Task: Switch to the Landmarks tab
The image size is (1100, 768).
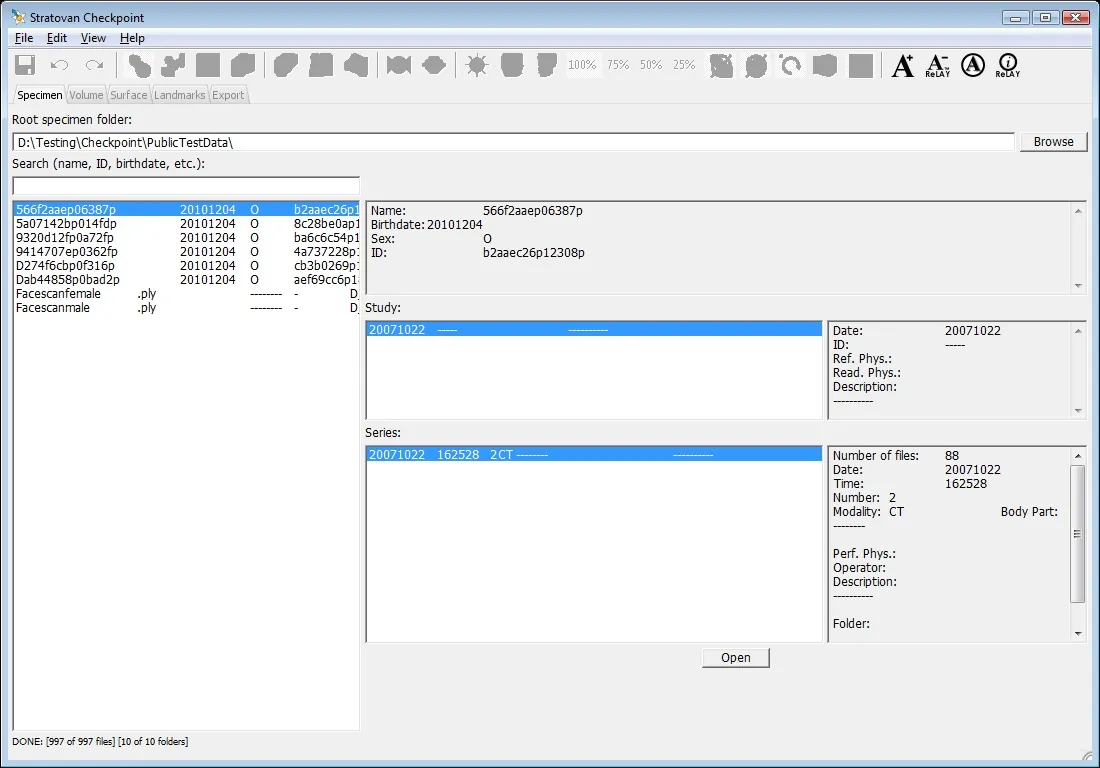Action: (x=180, y=95)
